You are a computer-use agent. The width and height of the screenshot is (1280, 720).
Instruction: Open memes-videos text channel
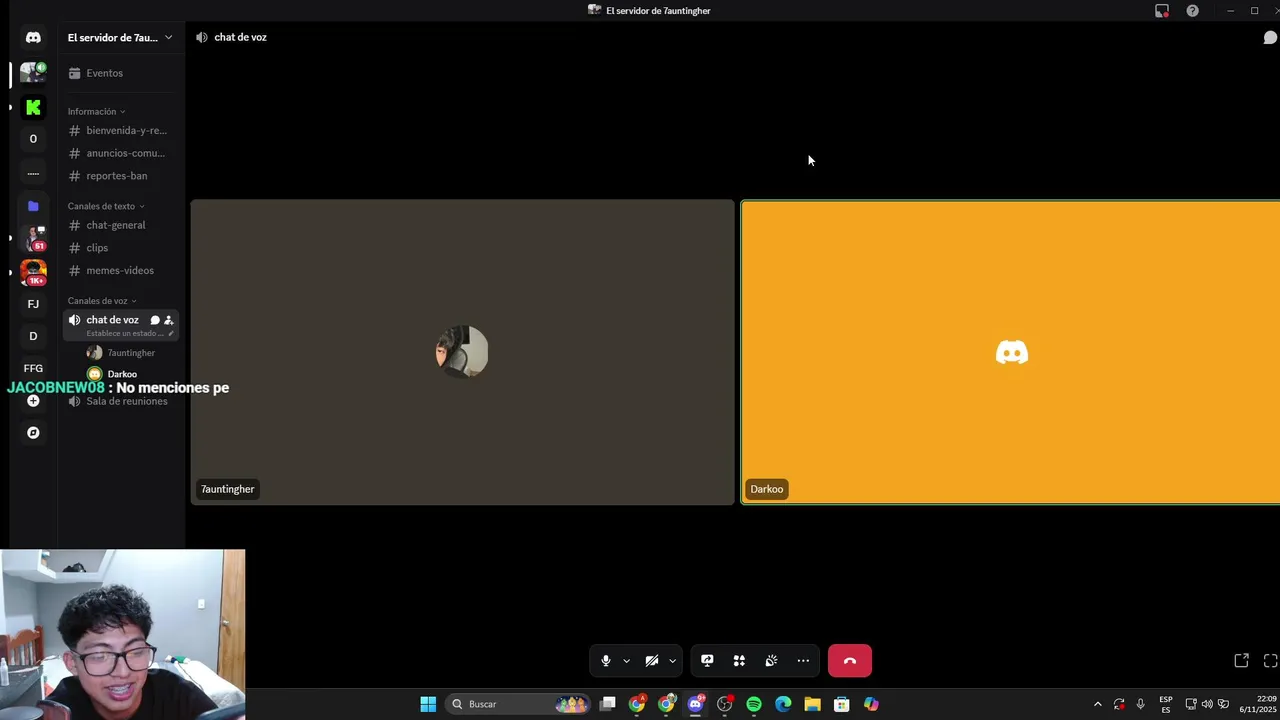click(120, 270)
